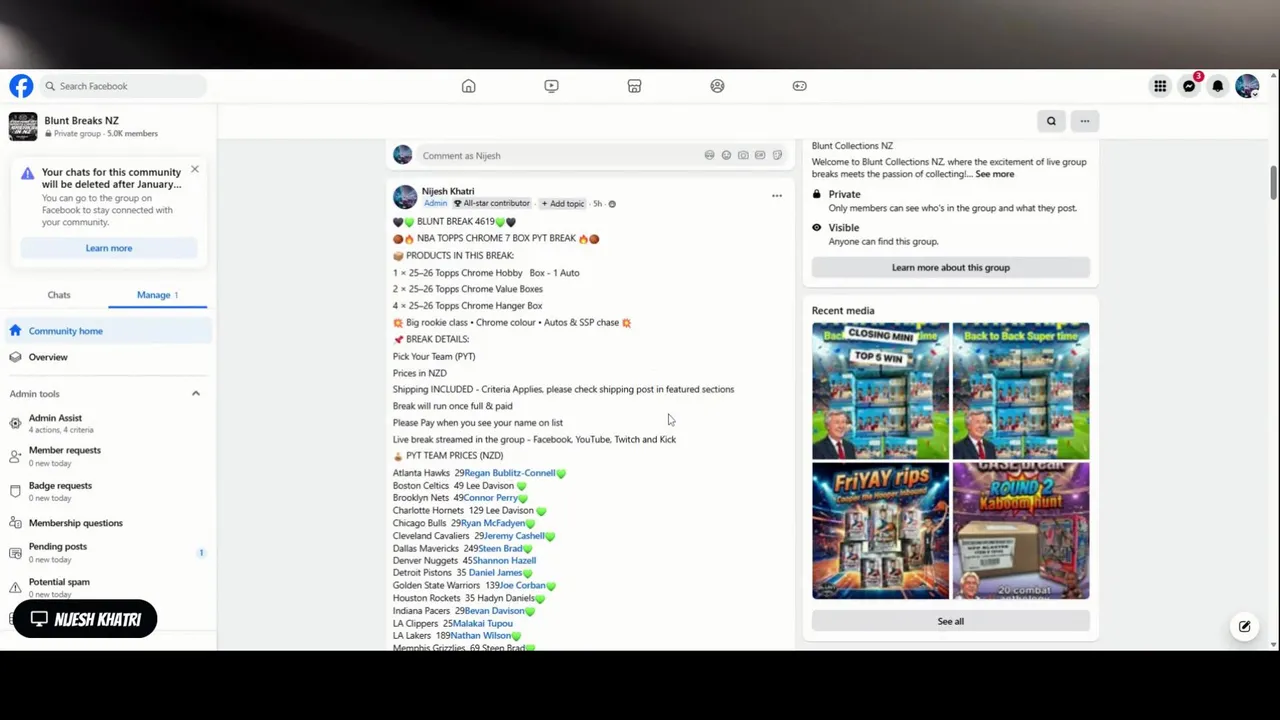Open the FriYAY rips media thumbnail
This screenshot has height=720, width=1280.
coord(880,531)
